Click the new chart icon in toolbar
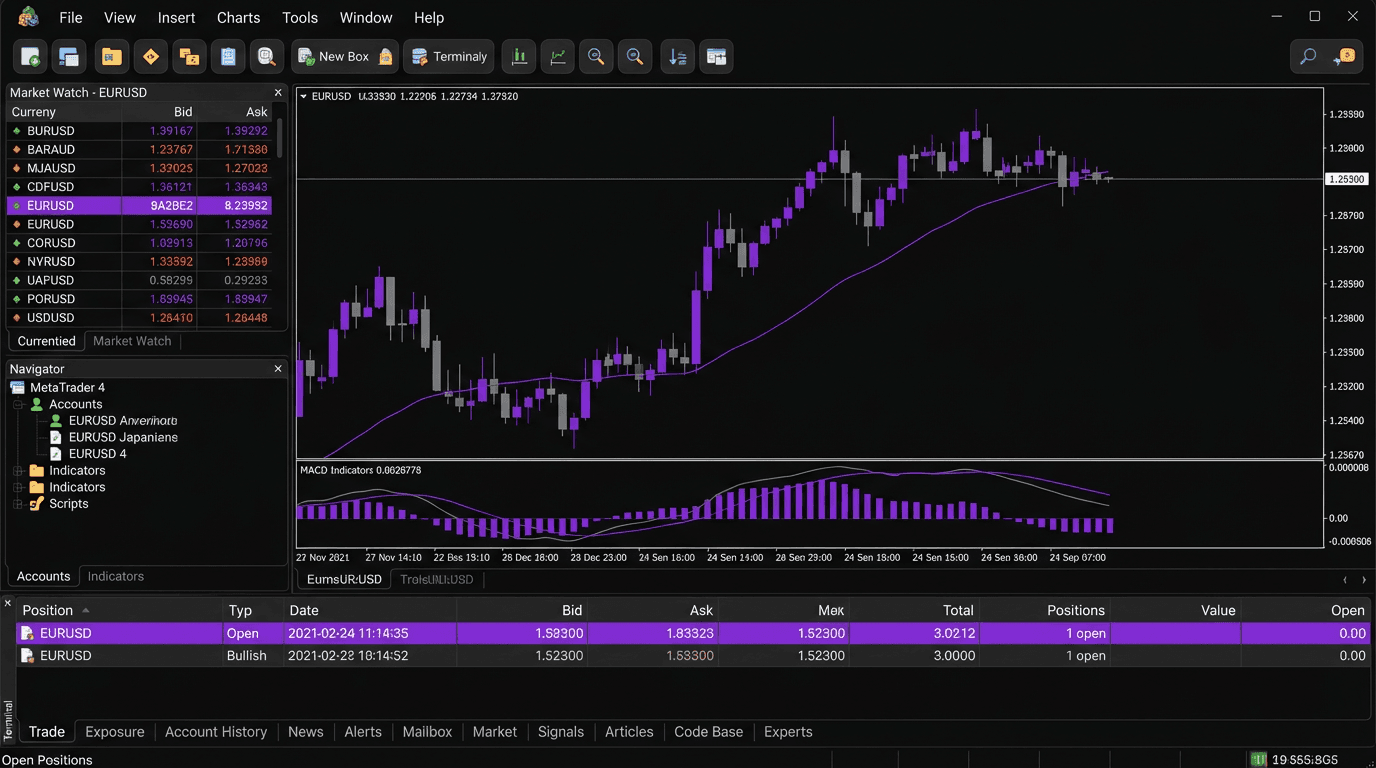This screenshot has width=1376, height=768. pos(31,57)
